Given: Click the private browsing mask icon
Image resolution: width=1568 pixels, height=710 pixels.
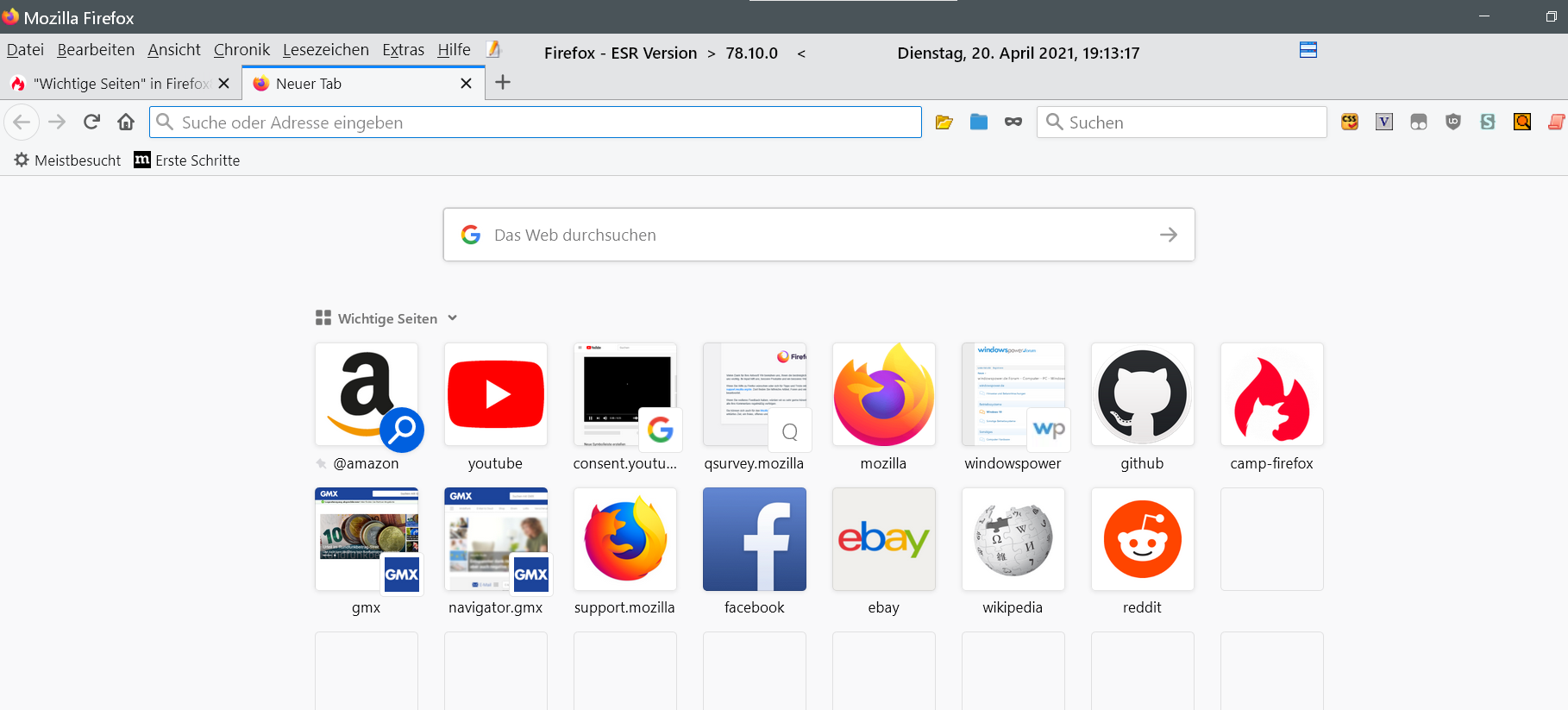Looking at the screenshot, I should click(1013, 123).
